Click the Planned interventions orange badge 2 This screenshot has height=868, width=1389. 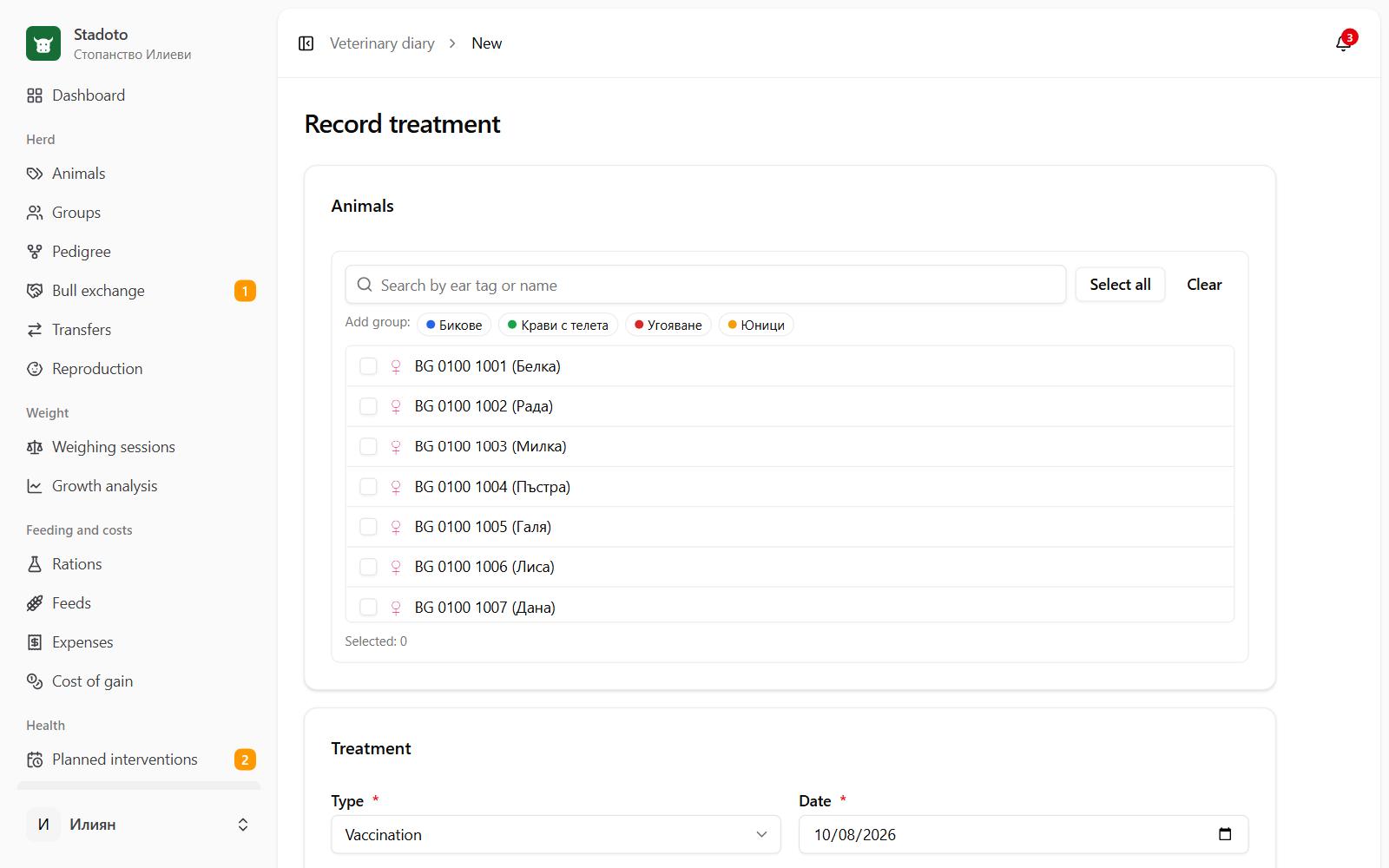coord(245,759)
